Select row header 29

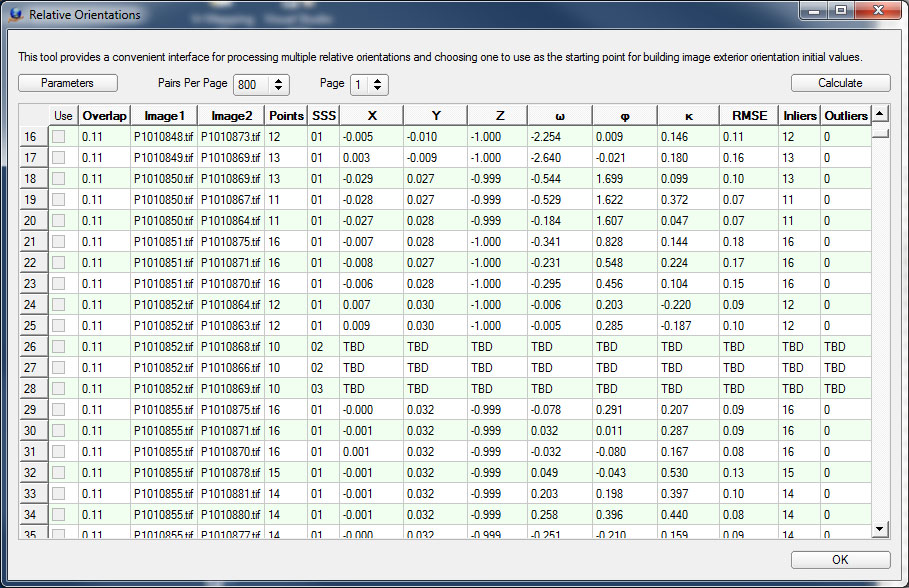tap(33, 409)
